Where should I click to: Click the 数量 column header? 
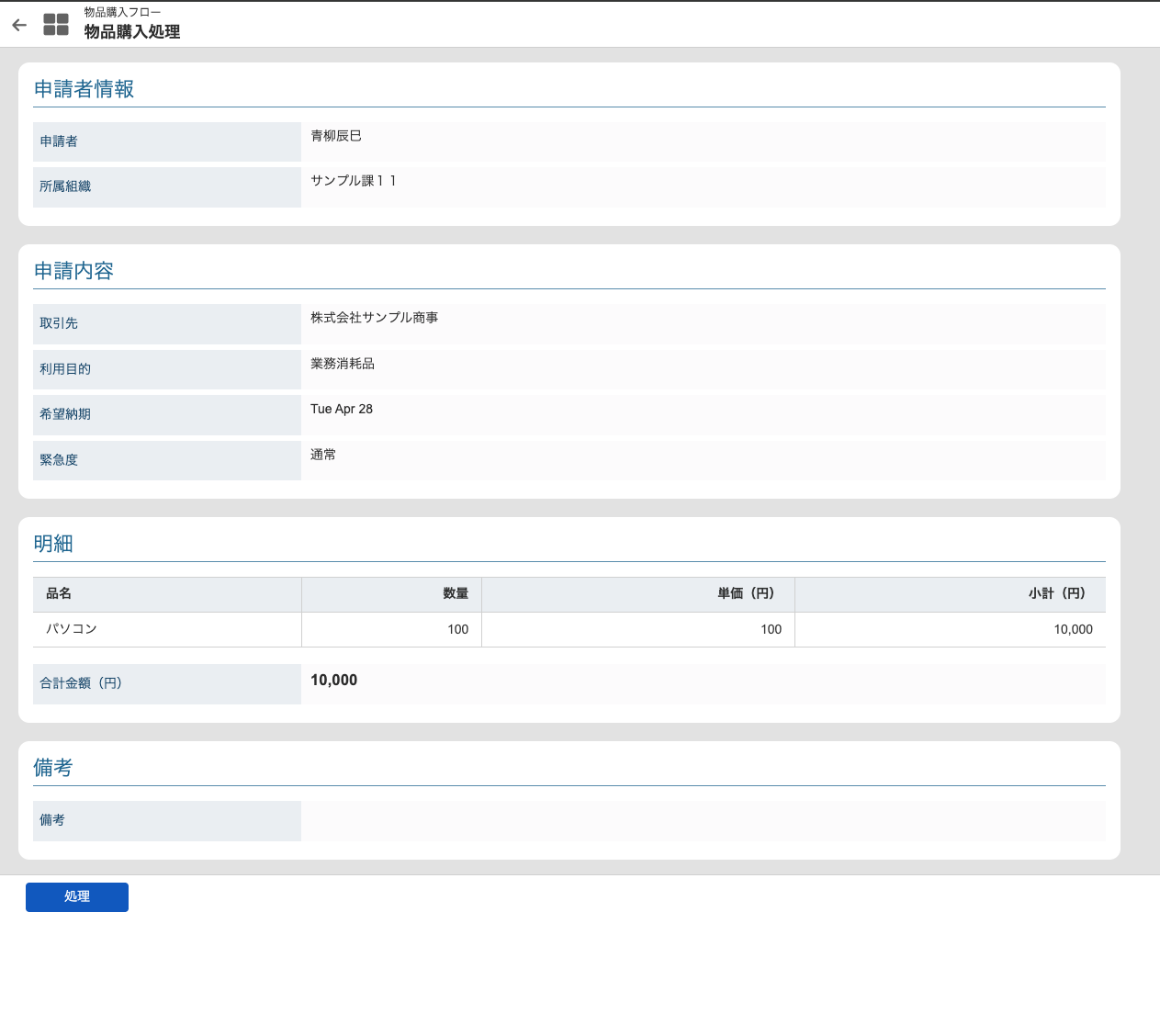pos(456,593)
